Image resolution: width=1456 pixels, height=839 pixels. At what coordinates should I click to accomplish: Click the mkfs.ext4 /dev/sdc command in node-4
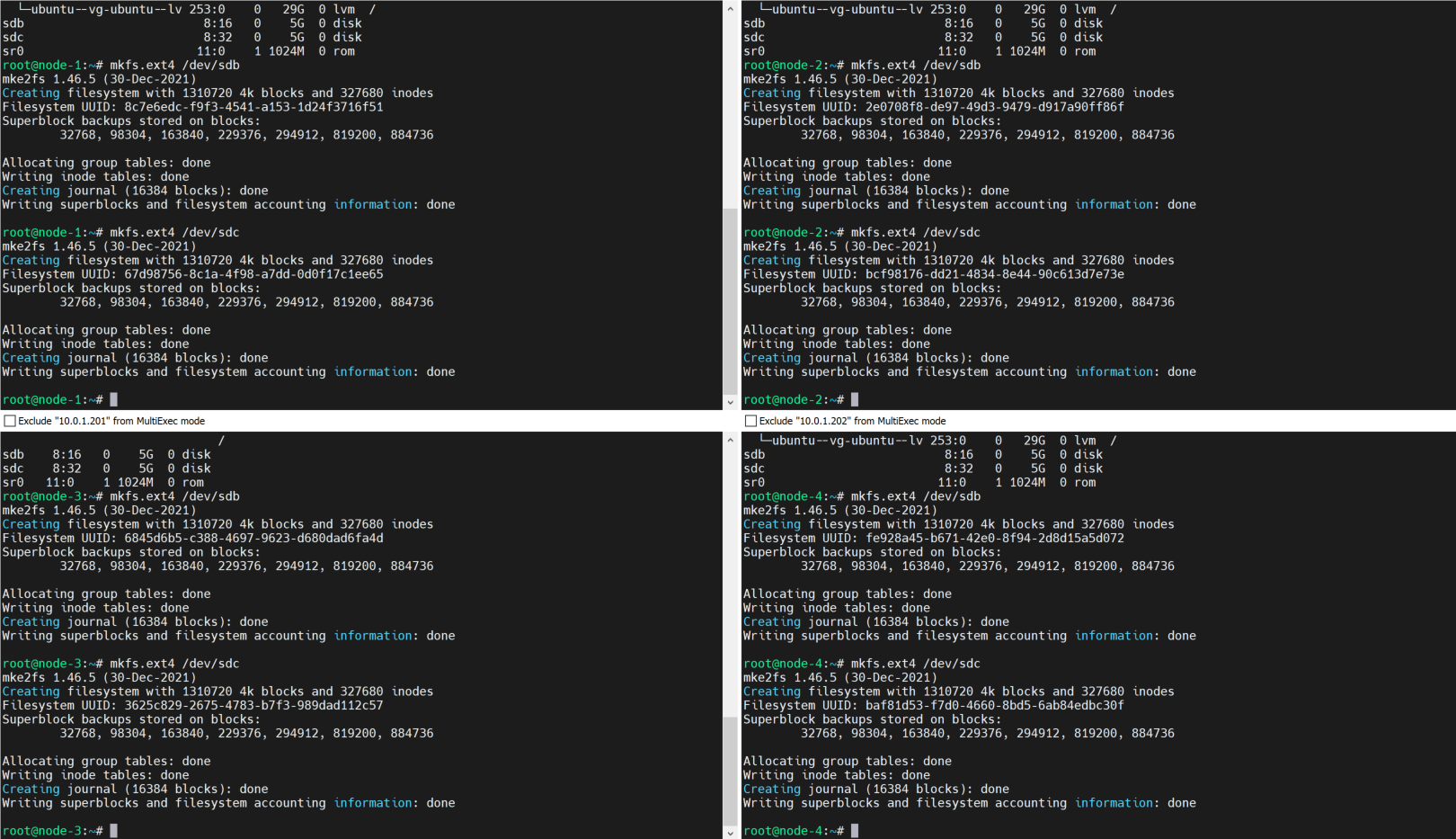click(915, 664)
